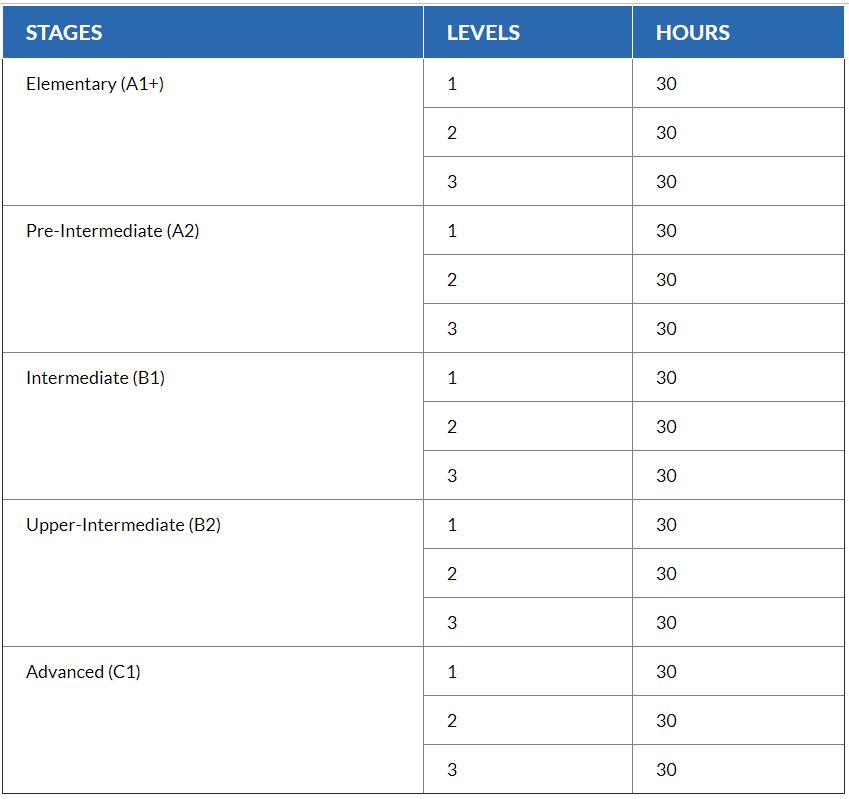Click the HOURS column header
Screen dimensions: 849x799
click(739, 32)
